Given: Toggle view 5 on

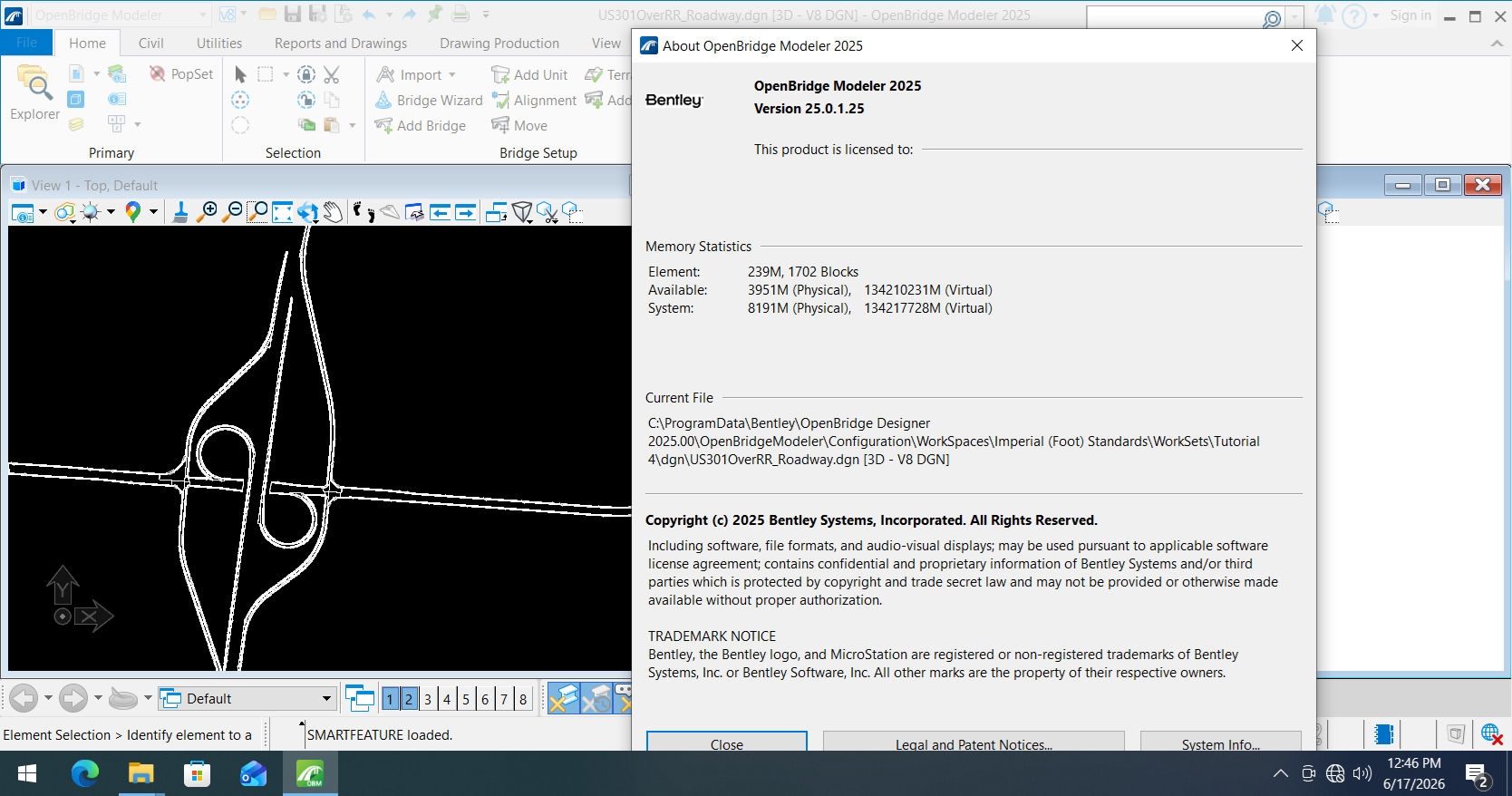Looking at the screenshot, I should point(466,699).
